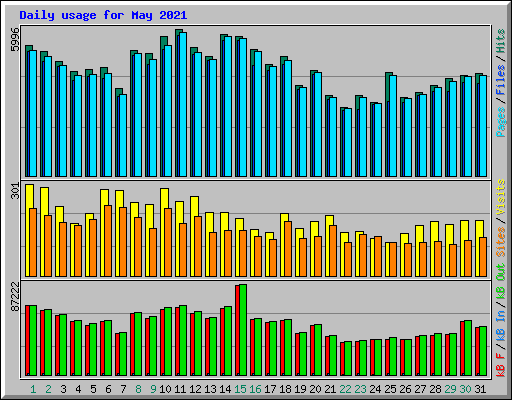Select day label 28 on x-axis
Viewport: 512px width, 400px height.
435,389
